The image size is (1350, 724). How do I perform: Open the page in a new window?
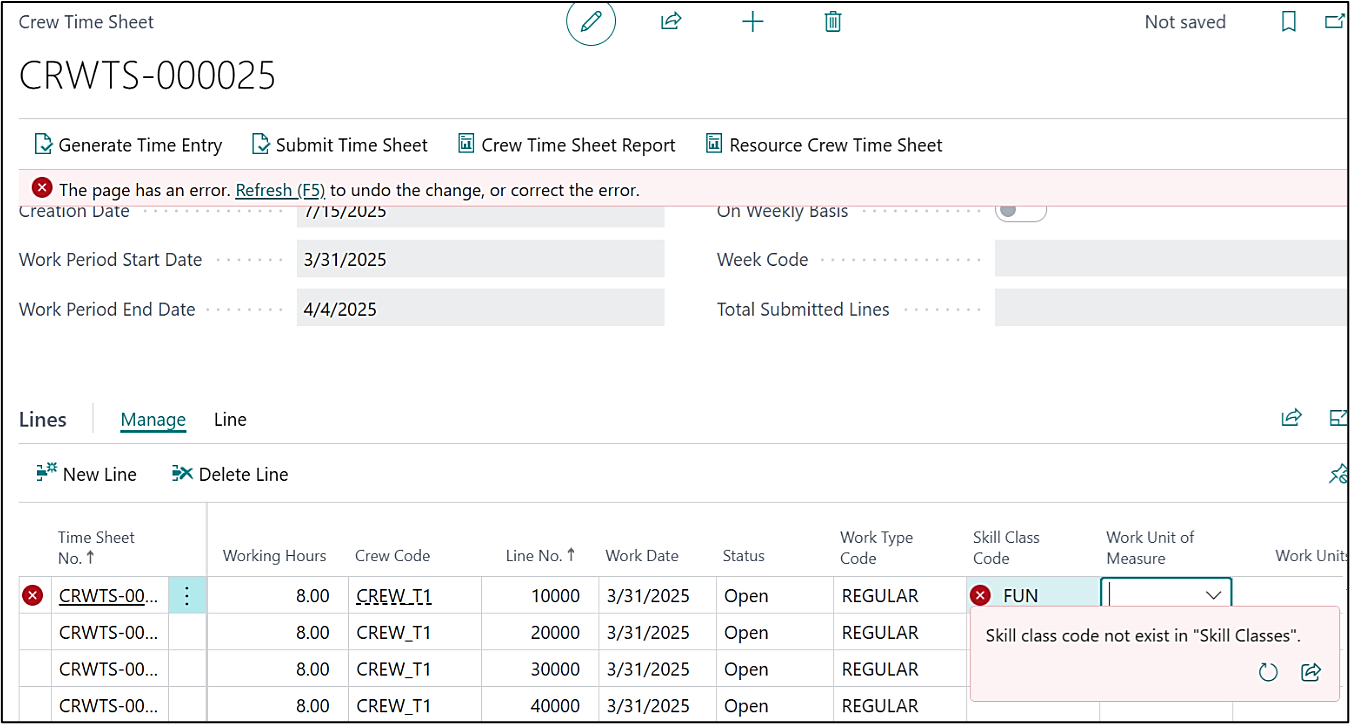point(1334,22)
